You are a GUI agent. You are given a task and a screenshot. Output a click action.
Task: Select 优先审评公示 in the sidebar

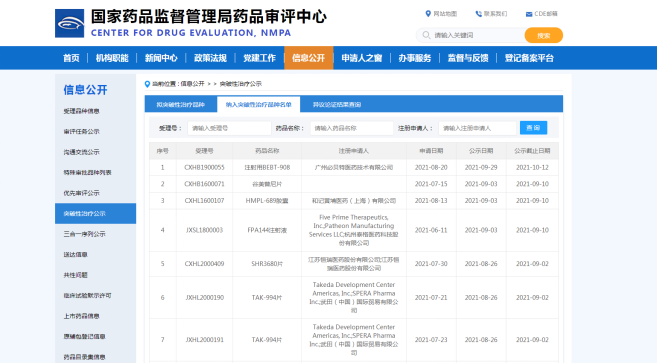pos(81,193)
